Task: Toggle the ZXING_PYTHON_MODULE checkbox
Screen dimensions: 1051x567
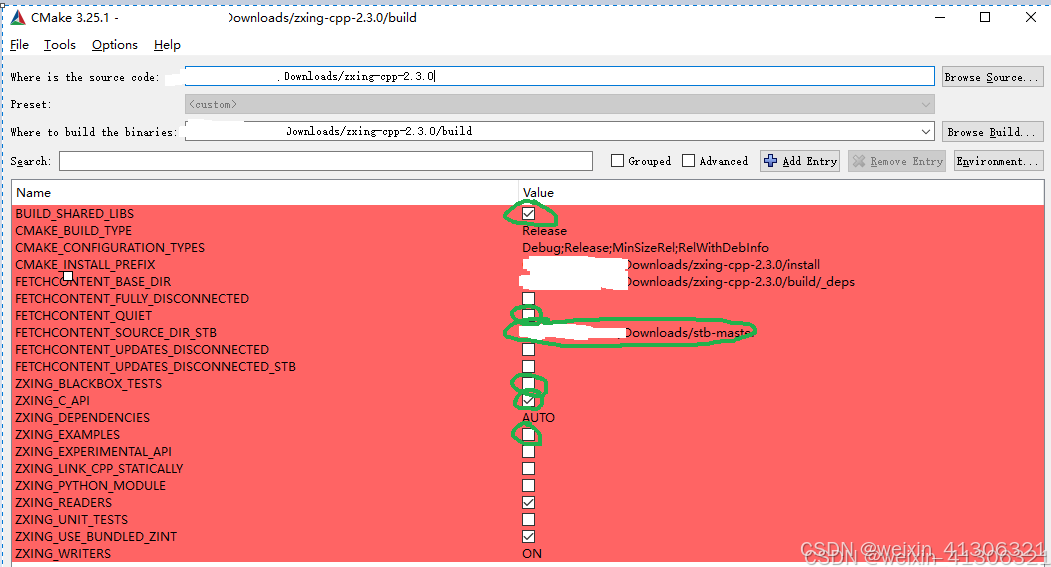Action: (x=528, y=485)
